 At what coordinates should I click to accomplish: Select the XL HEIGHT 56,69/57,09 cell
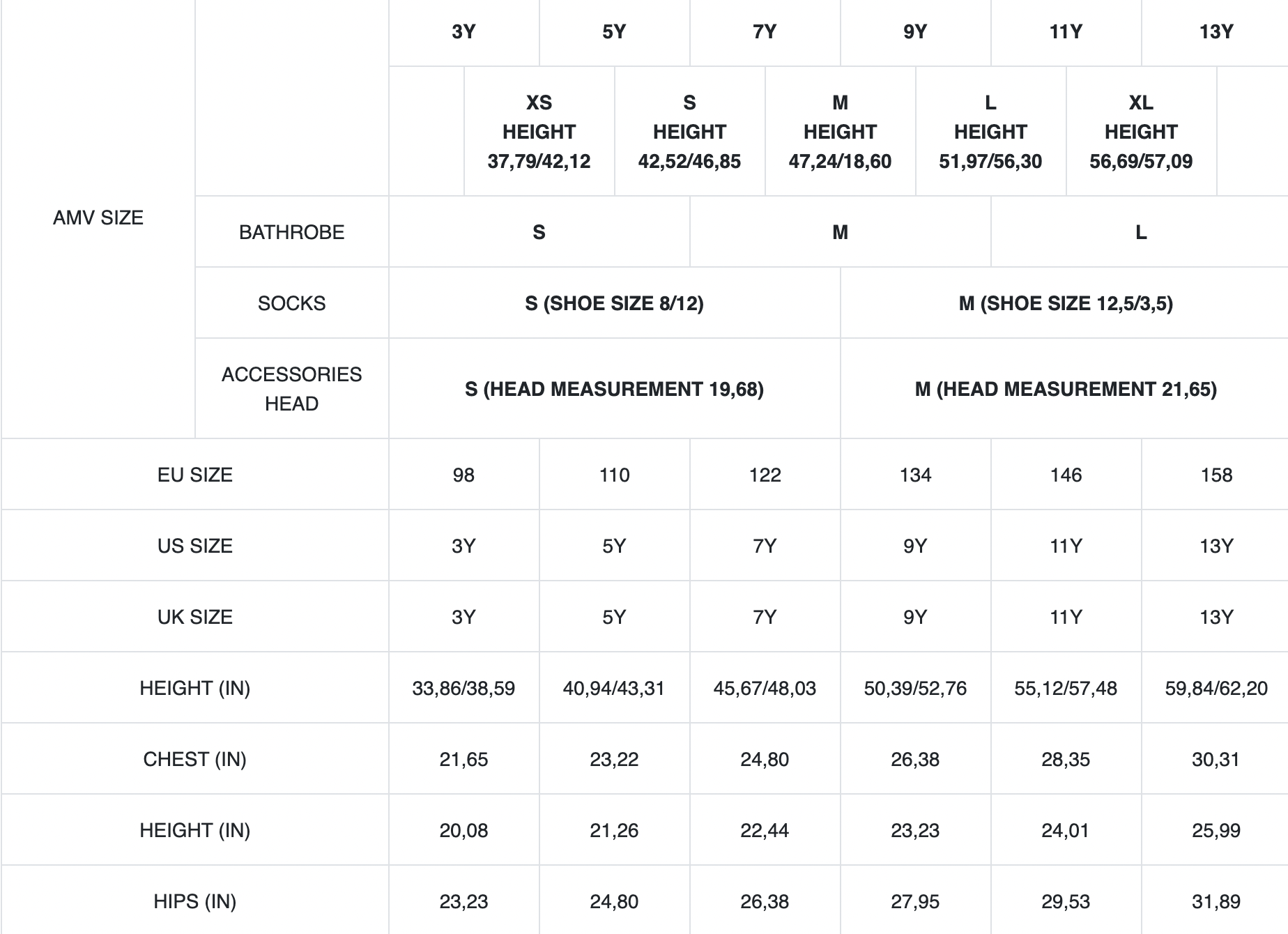(1141, 132)
